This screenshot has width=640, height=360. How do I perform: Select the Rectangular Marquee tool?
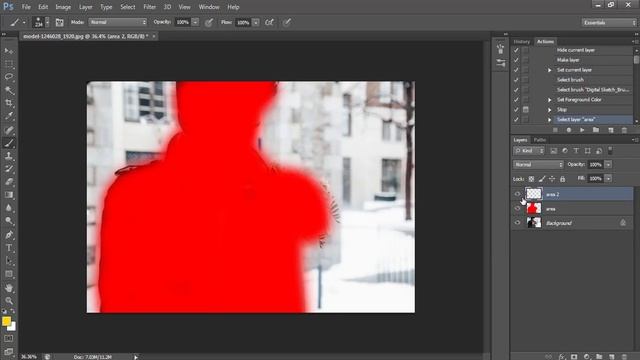(x=9, y=64)
